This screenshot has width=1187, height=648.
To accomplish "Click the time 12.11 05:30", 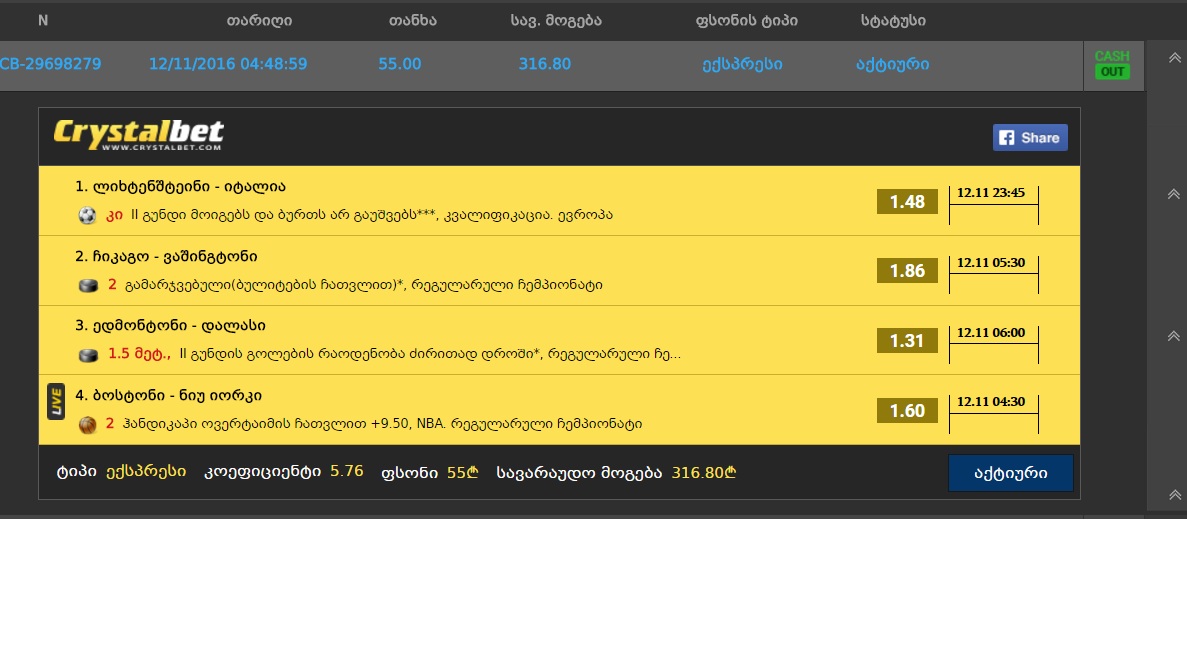I will [x=990, y=263].
